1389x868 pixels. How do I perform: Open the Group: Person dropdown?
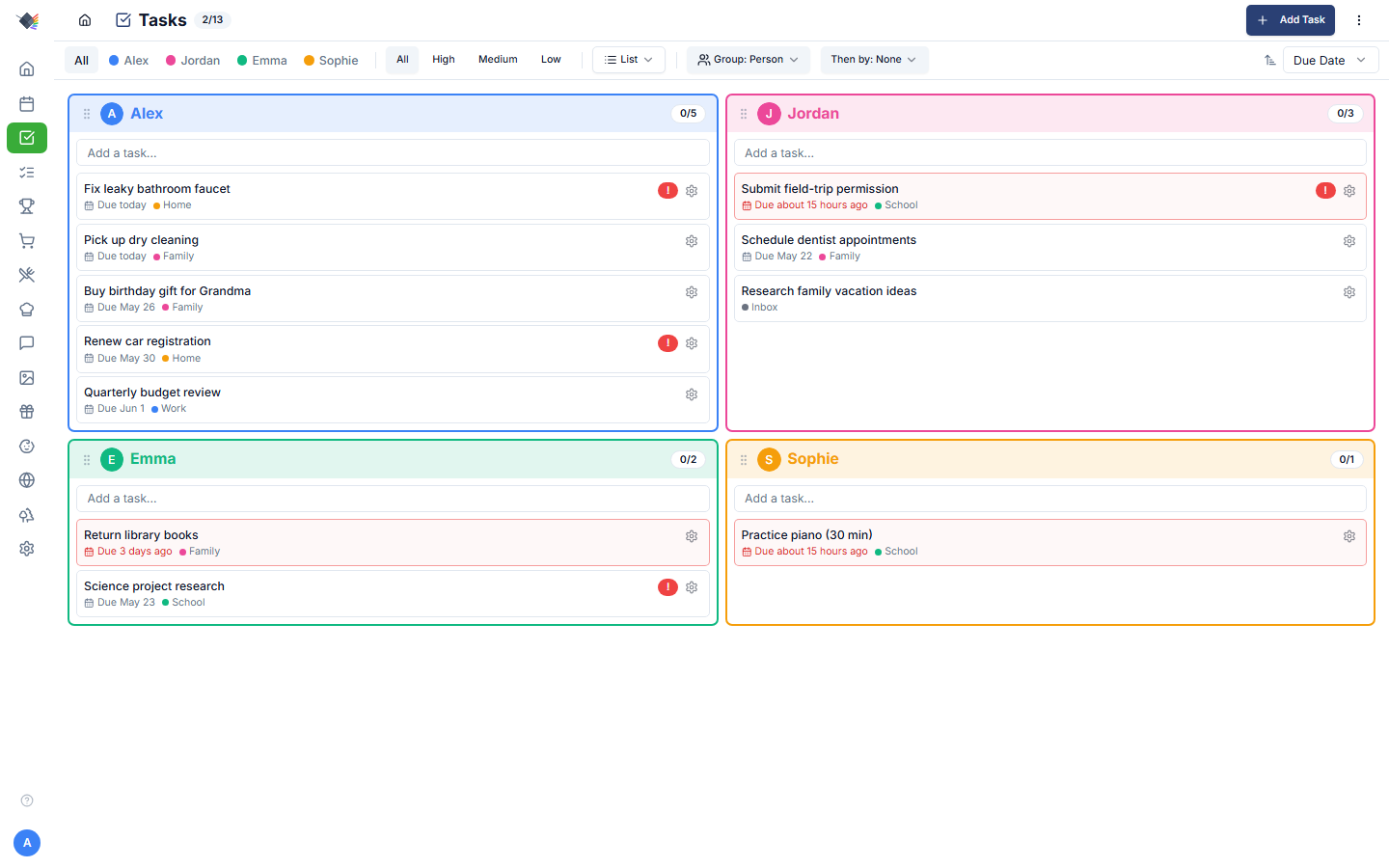(749, 60)
